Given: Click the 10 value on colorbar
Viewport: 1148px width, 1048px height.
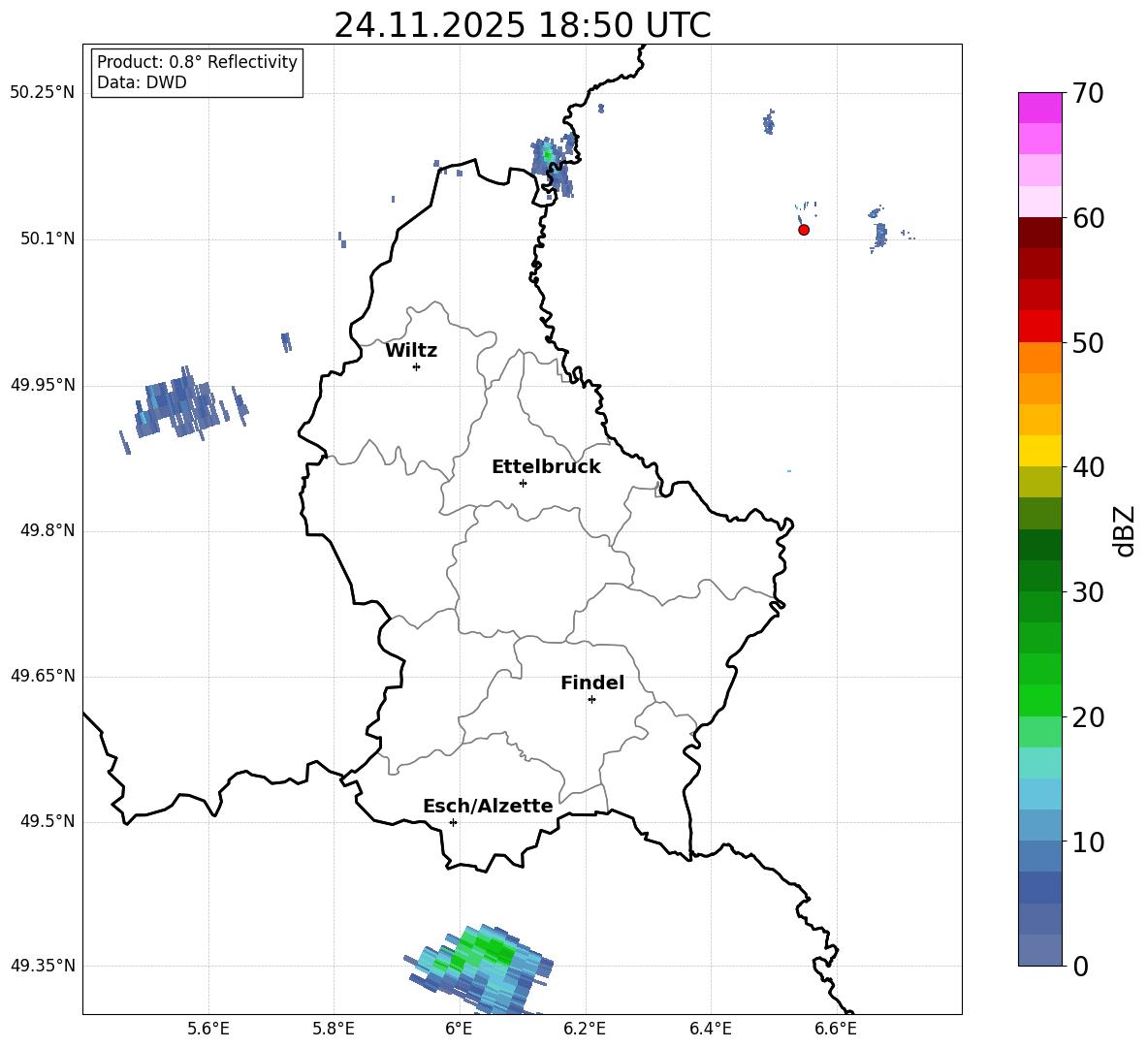Looking at the screenshot, I should pyautogui.click(x=1088, y=842).
